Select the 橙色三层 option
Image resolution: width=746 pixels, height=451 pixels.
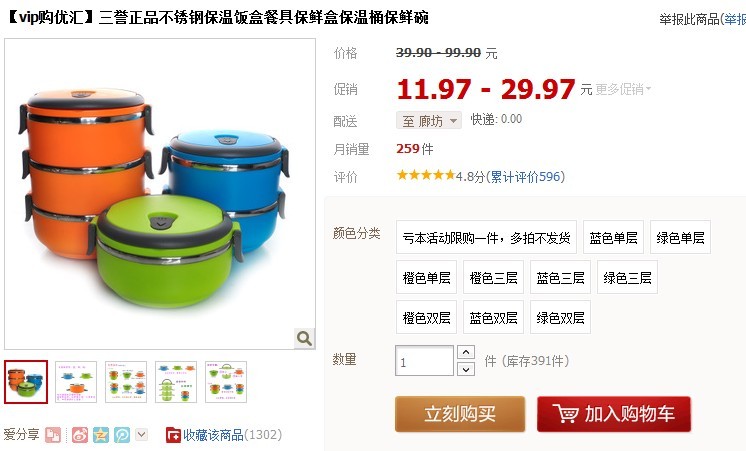pos(493,277)
